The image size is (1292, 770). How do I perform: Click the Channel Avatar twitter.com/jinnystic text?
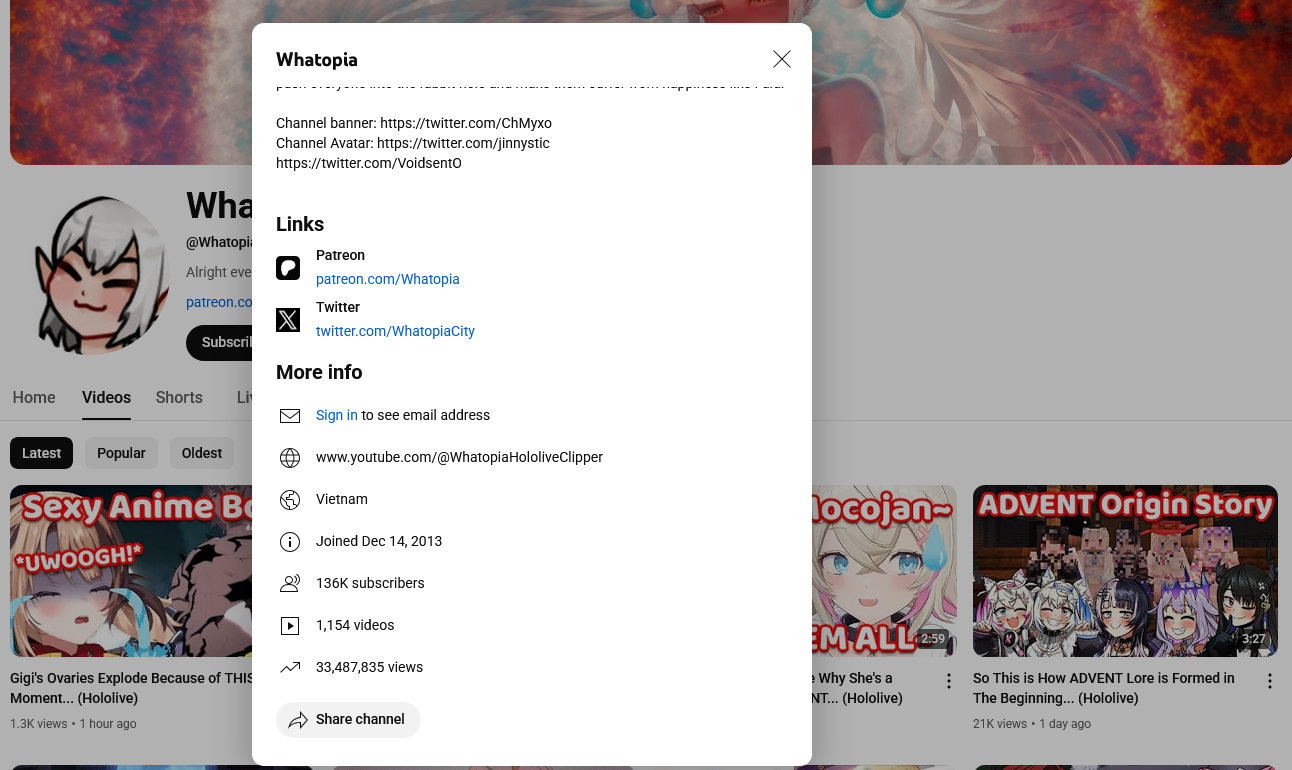[x=413, y=143]
